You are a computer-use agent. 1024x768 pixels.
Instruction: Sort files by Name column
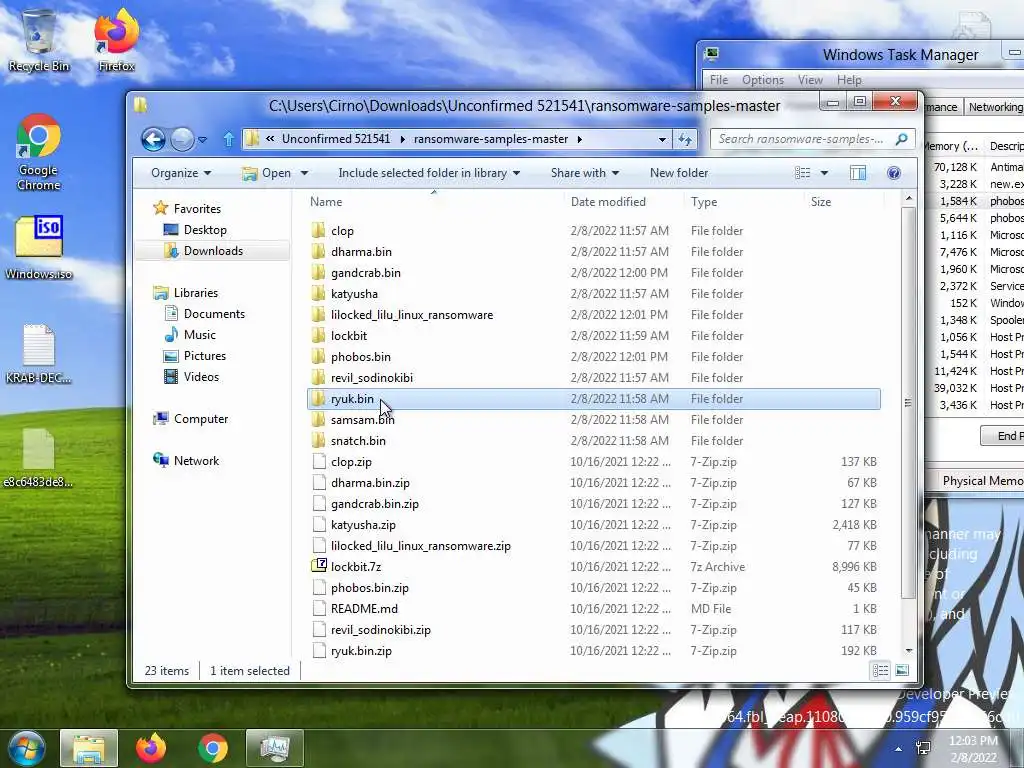(434, 202)
